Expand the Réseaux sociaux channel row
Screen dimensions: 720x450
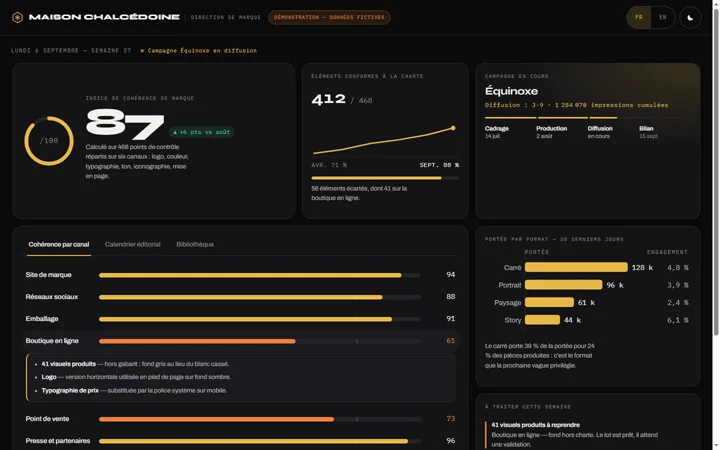click(x=242, y=297)
